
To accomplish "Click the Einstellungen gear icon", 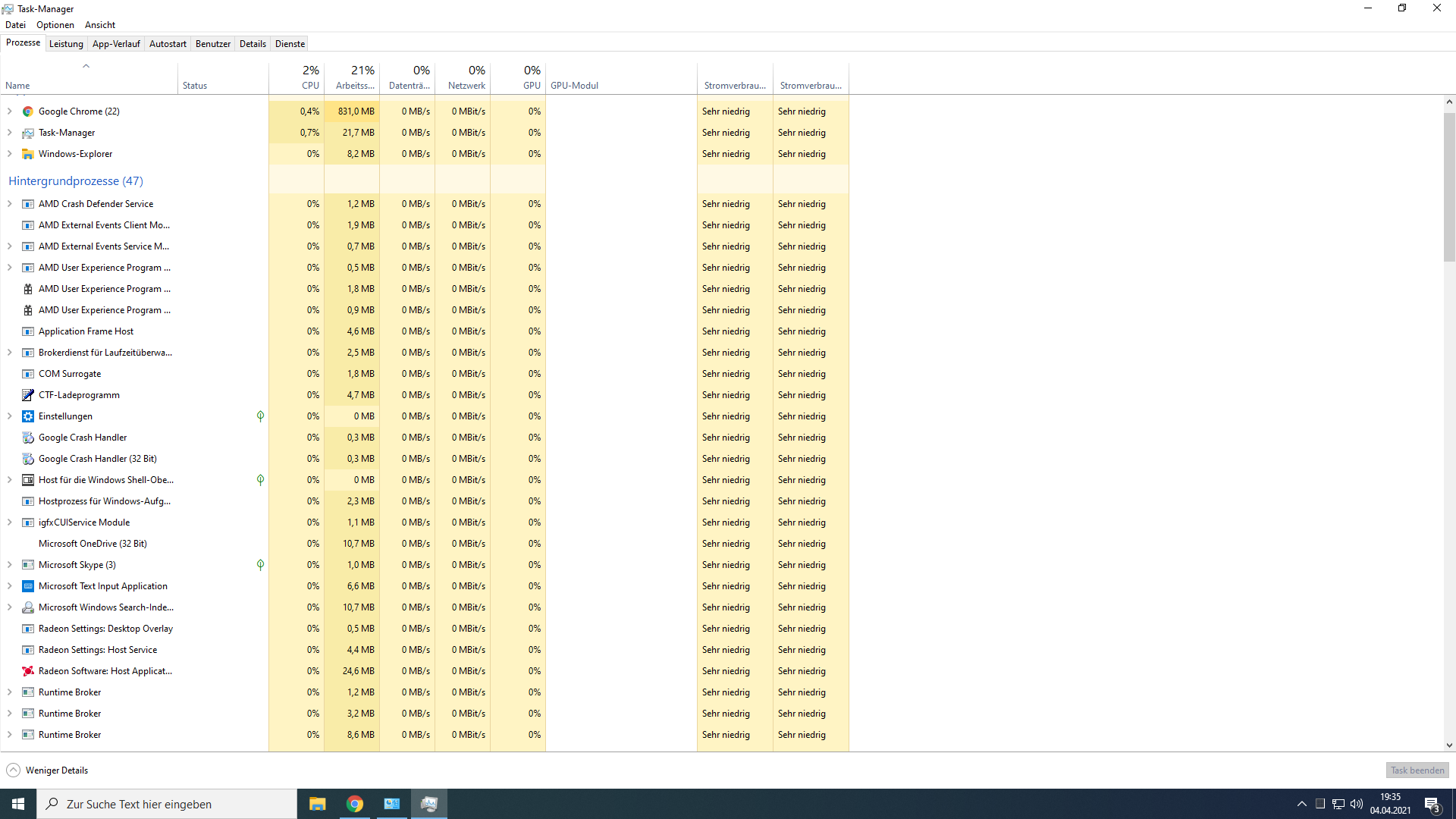I will (x=27, y=416).
